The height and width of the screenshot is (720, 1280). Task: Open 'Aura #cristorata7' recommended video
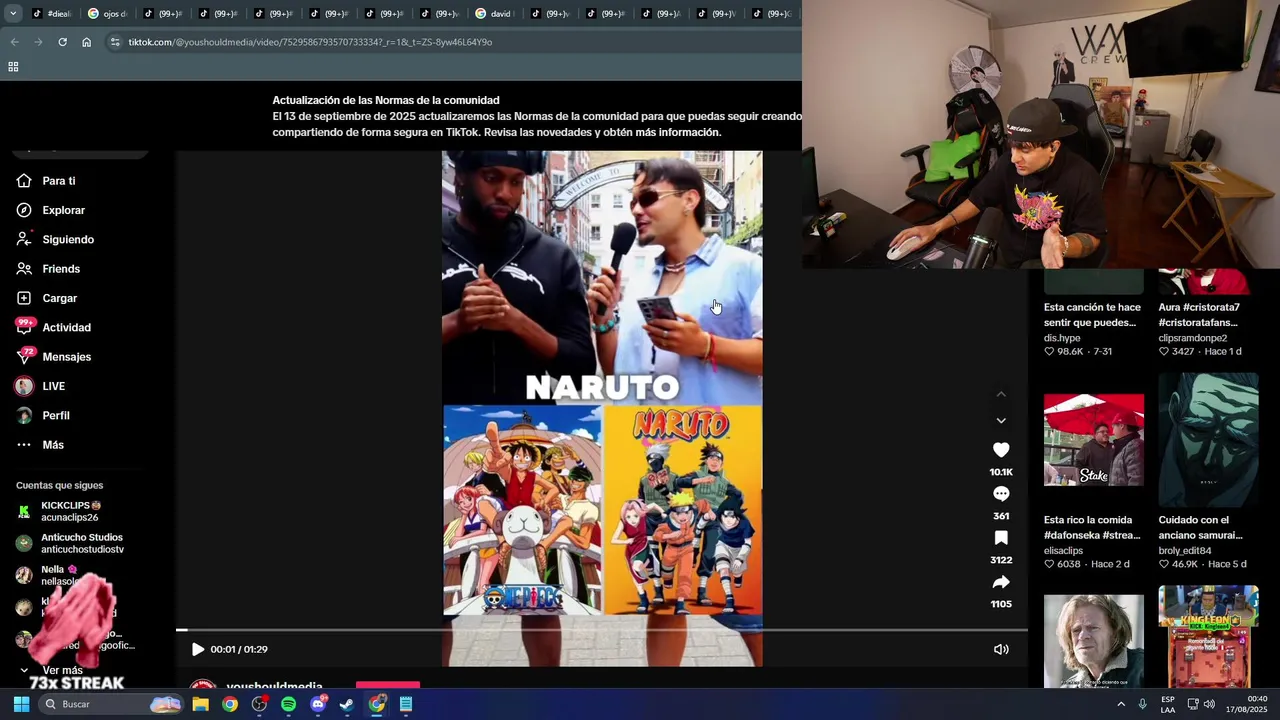[x=1199, y=315]
